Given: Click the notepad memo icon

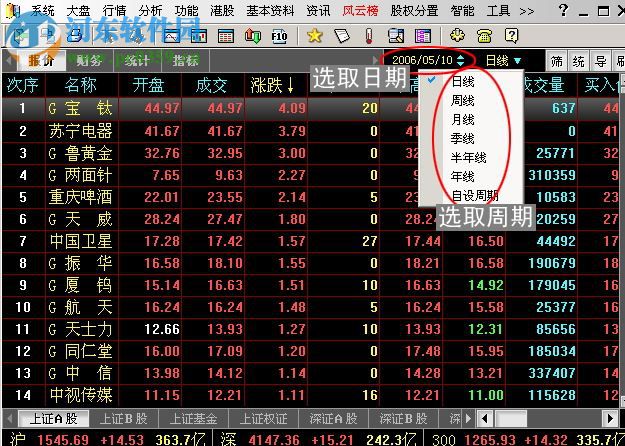Looking at the screenshot, I should [342, 36].
